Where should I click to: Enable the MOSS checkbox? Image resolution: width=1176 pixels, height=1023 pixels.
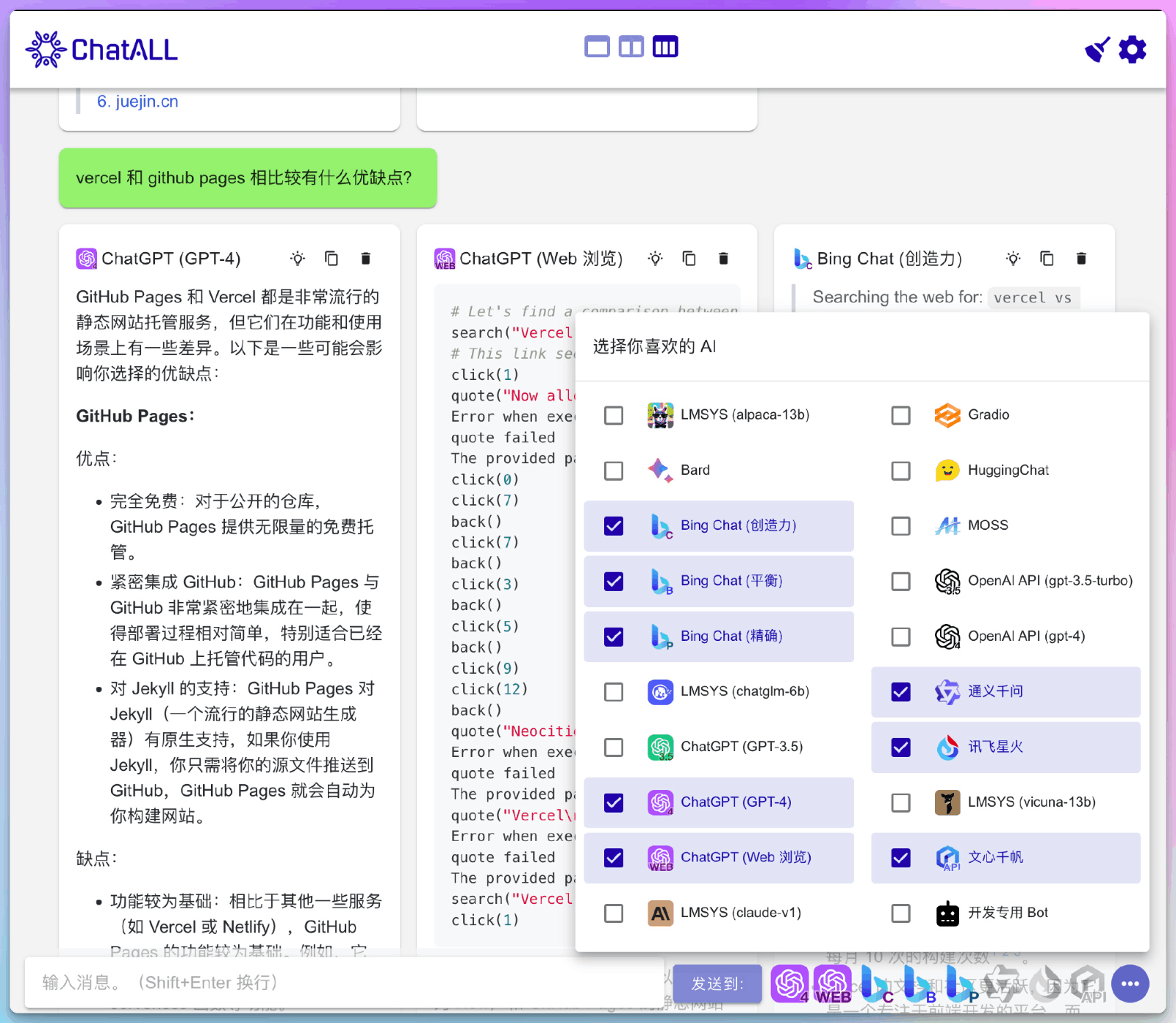tap(900, 525)
